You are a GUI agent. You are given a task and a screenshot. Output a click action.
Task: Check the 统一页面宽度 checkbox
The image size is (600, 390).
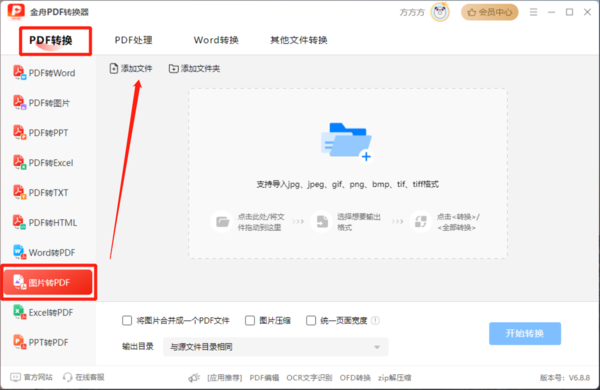pyautogui.click(x=311, y=320)
